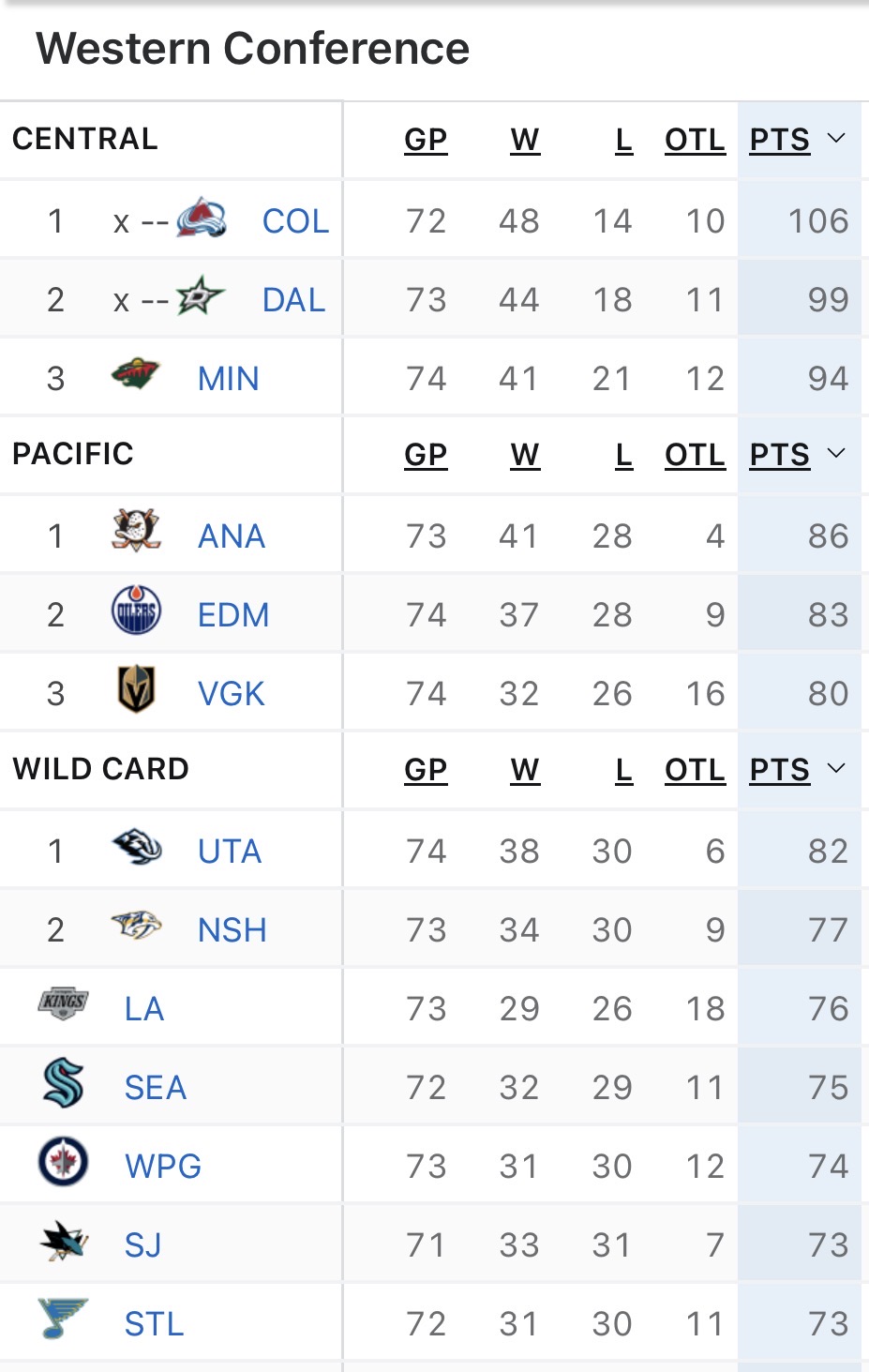The width and height of the screenshot is (869, 1372).
Task: Open the UTA team link
Action: click(x=230, y=852)
